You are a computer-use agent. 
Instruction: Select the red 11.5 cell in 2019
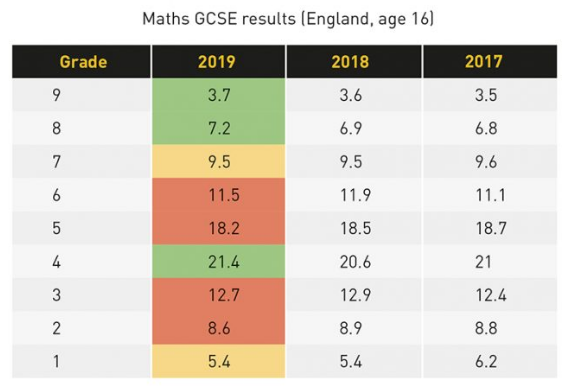click(218, 195)
